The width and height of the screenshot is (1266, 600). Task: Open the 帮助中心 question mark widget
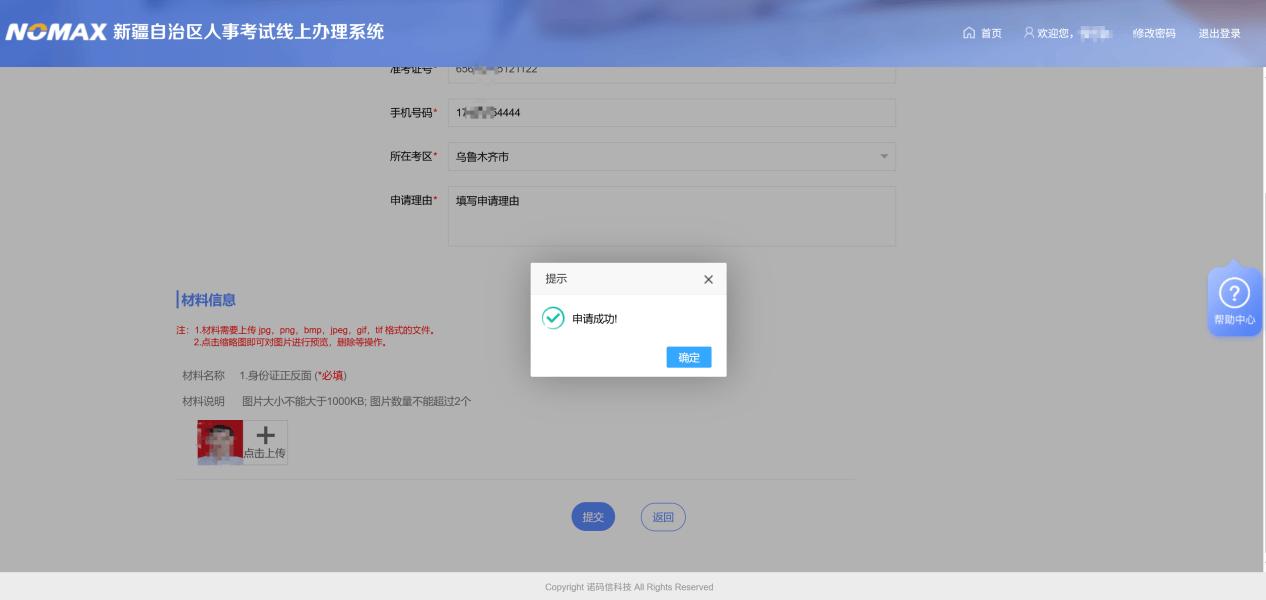pos(1234,295)
